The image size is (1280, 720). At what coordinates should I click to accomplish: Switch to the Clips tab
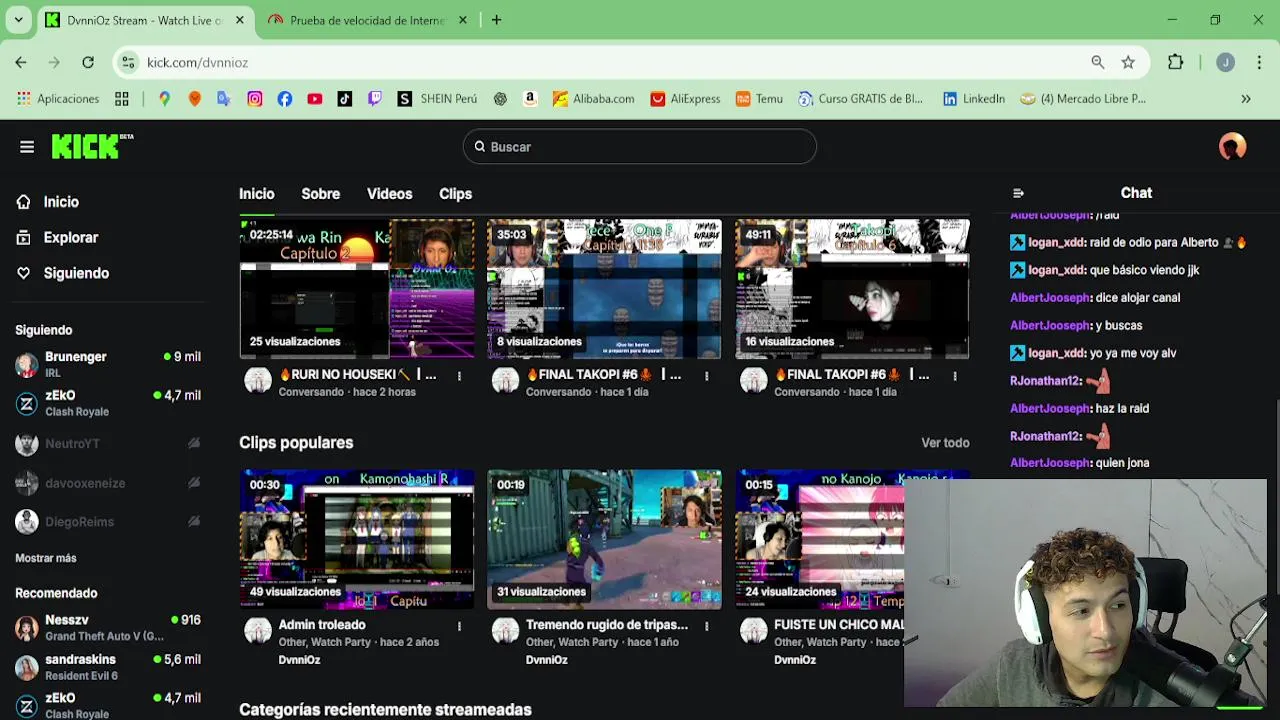click(x=455, y=194)
